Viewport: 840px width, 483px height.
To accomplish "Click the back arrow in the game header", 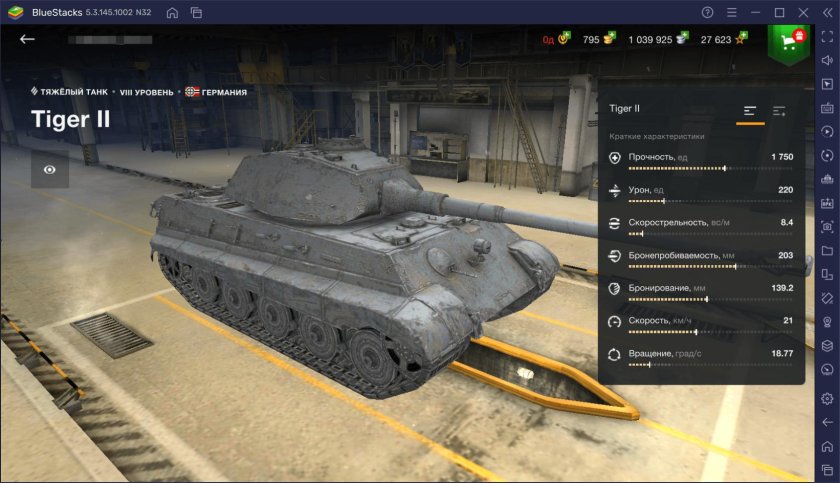I will (27, 39).
